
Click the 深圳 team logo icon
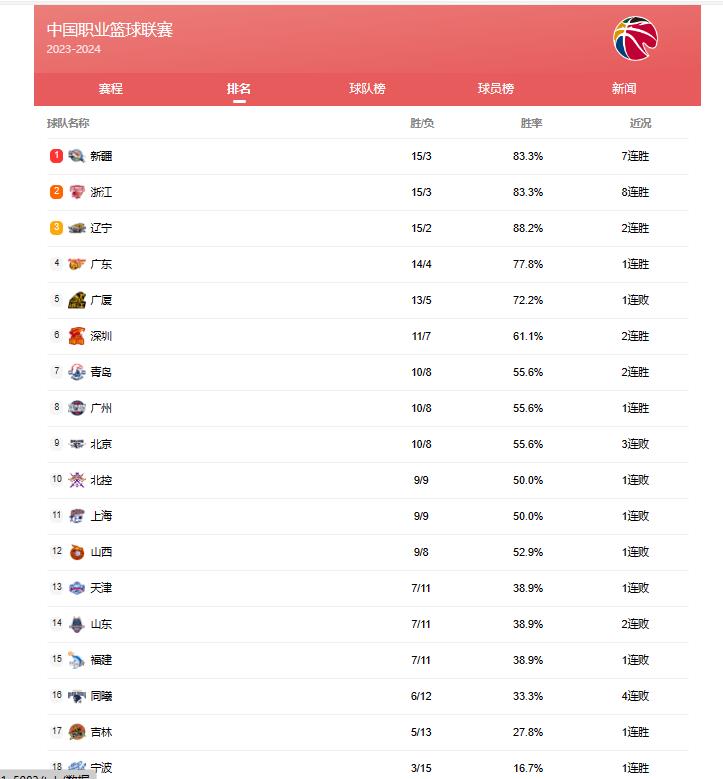point(77,336)
